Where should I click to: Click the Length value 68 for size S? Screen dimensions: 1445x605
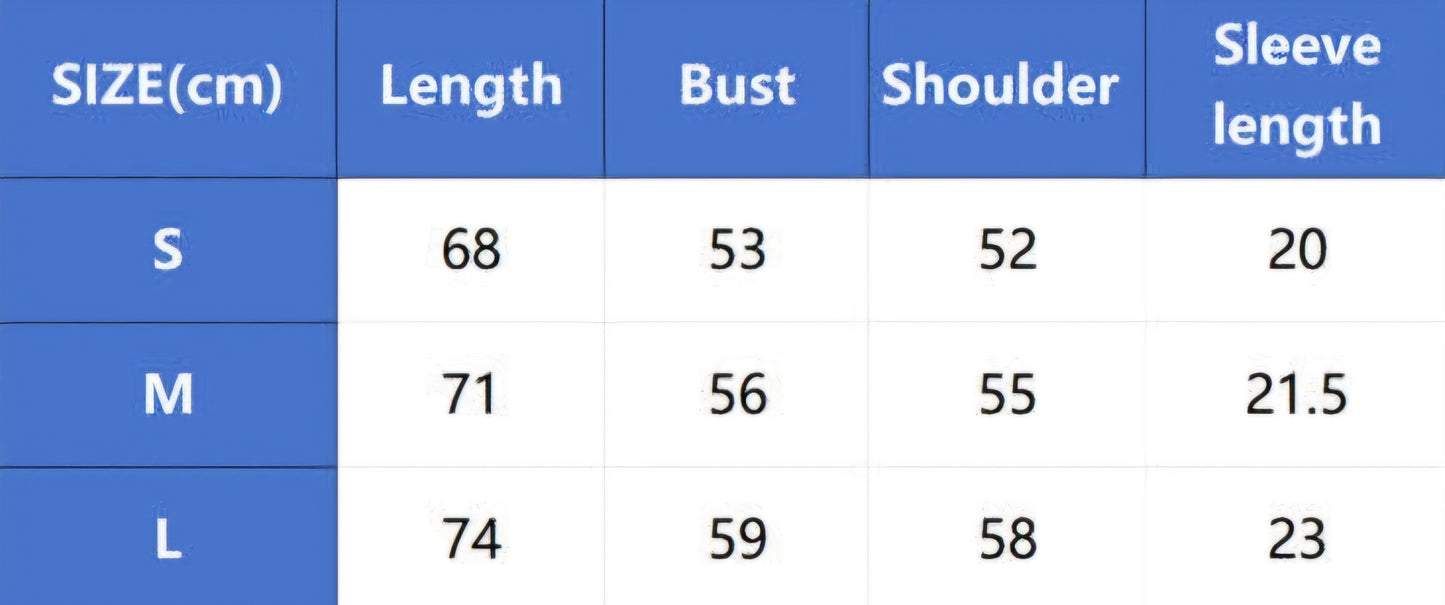coord(471,250)
